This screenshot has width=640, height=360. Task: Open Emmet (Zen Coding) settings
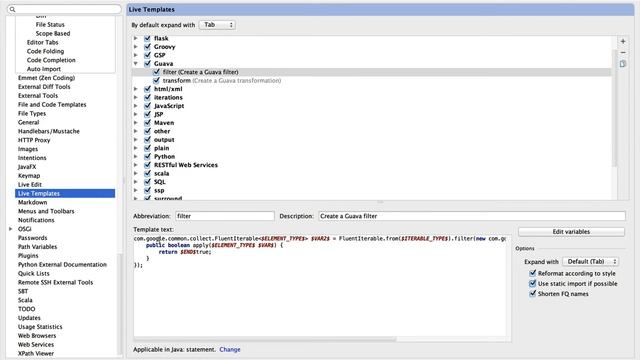point(47,78)
